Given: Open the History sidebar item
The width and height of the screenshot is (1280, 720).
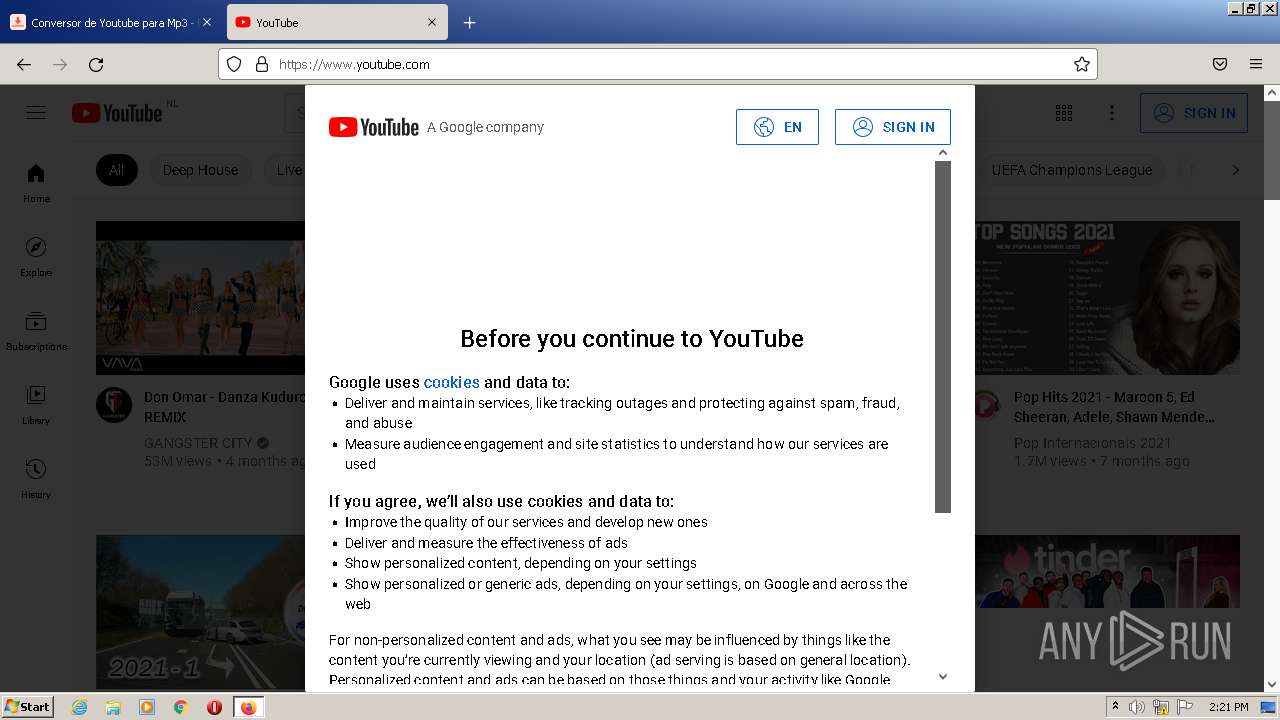Looking at the screenshot, I should 36,479.
